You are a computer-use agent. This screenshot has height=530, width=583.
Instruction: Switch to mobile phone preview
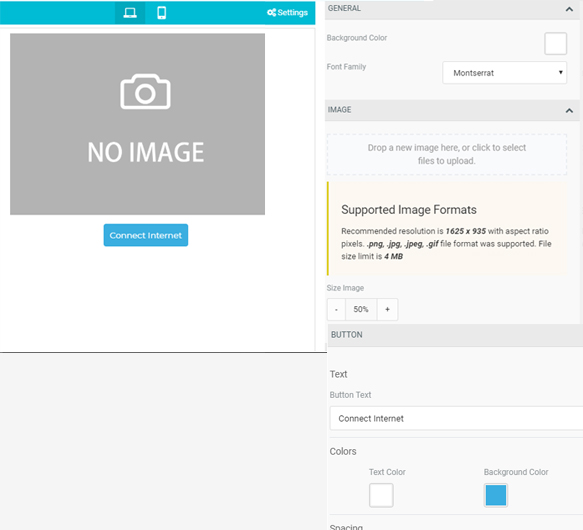161,13
